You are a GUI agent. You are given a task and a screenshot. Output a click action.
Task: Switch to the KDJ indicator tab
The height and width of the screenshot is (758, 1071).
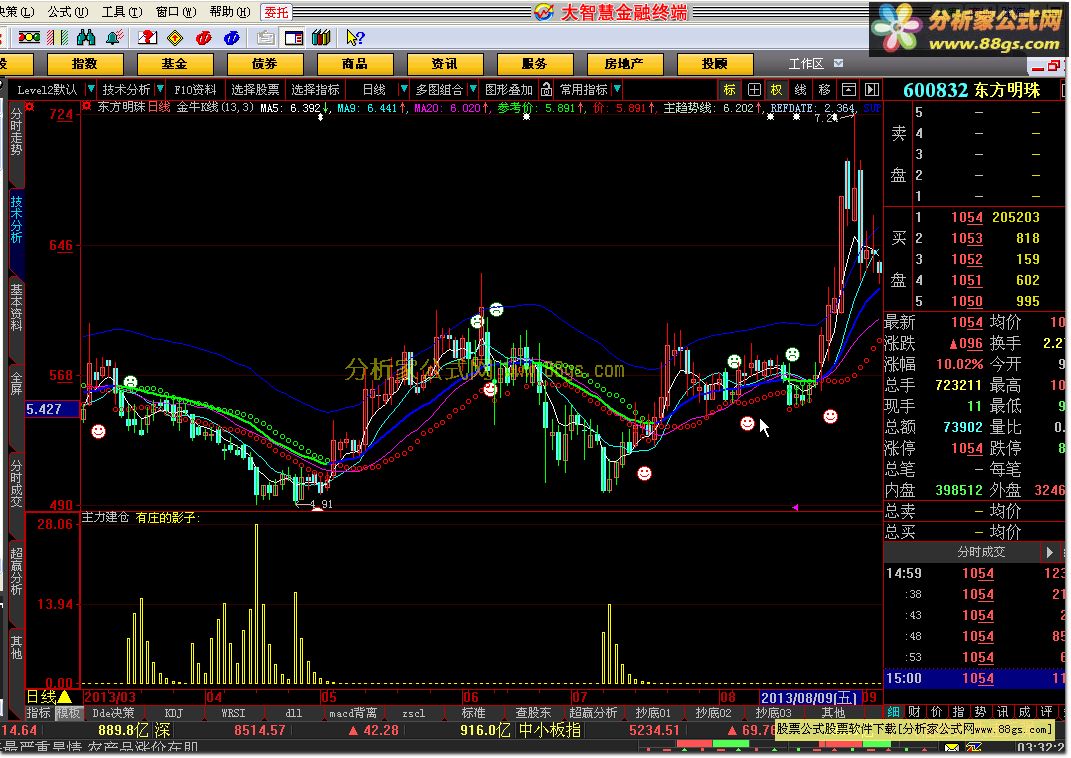[x=173, y=713]
